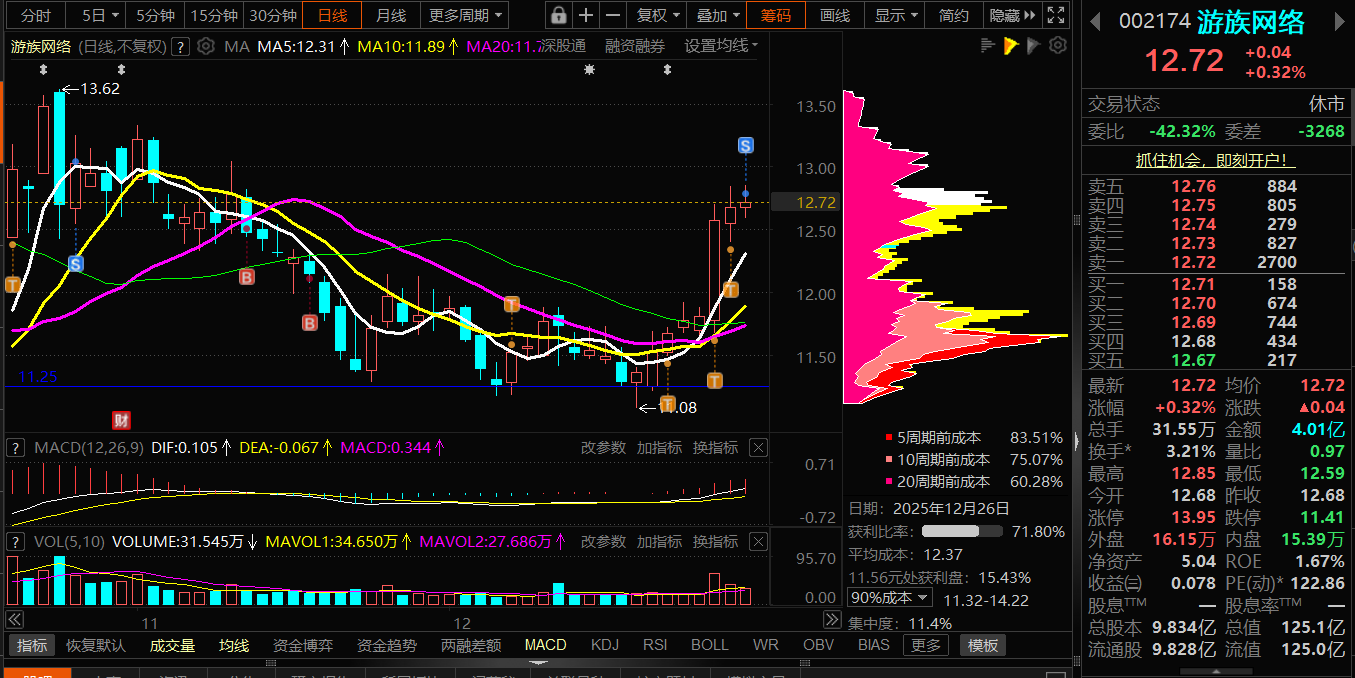Click 卖一 price 12.72 in order book
Image resolution: width=1355 pixels, height=678 pixels.
click(x=1194, y=262)
